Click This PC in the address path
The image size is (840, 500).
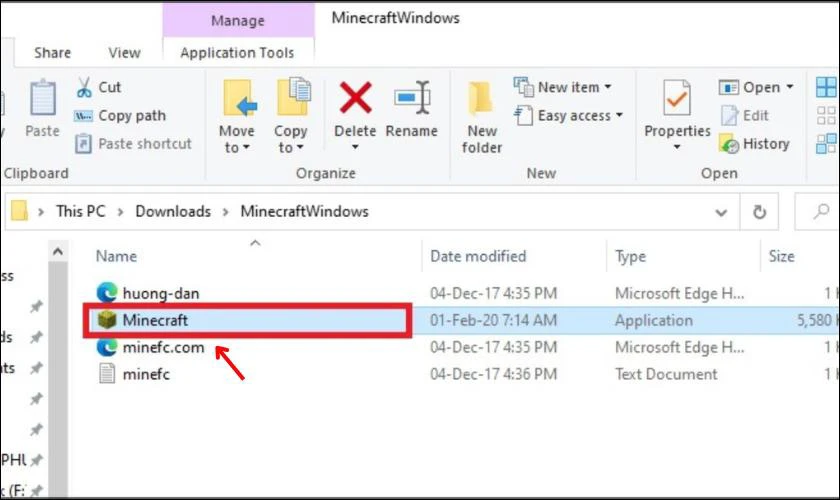[x=81, y=211]
